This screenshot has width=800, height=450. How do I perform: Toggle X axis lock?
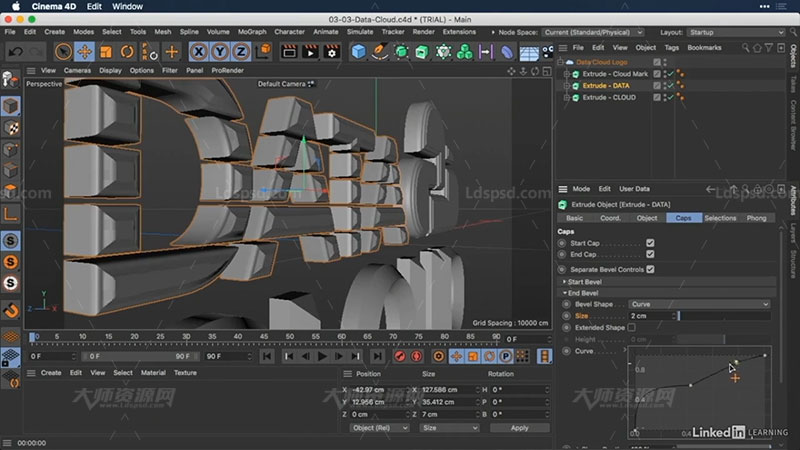tap(198, 52)
